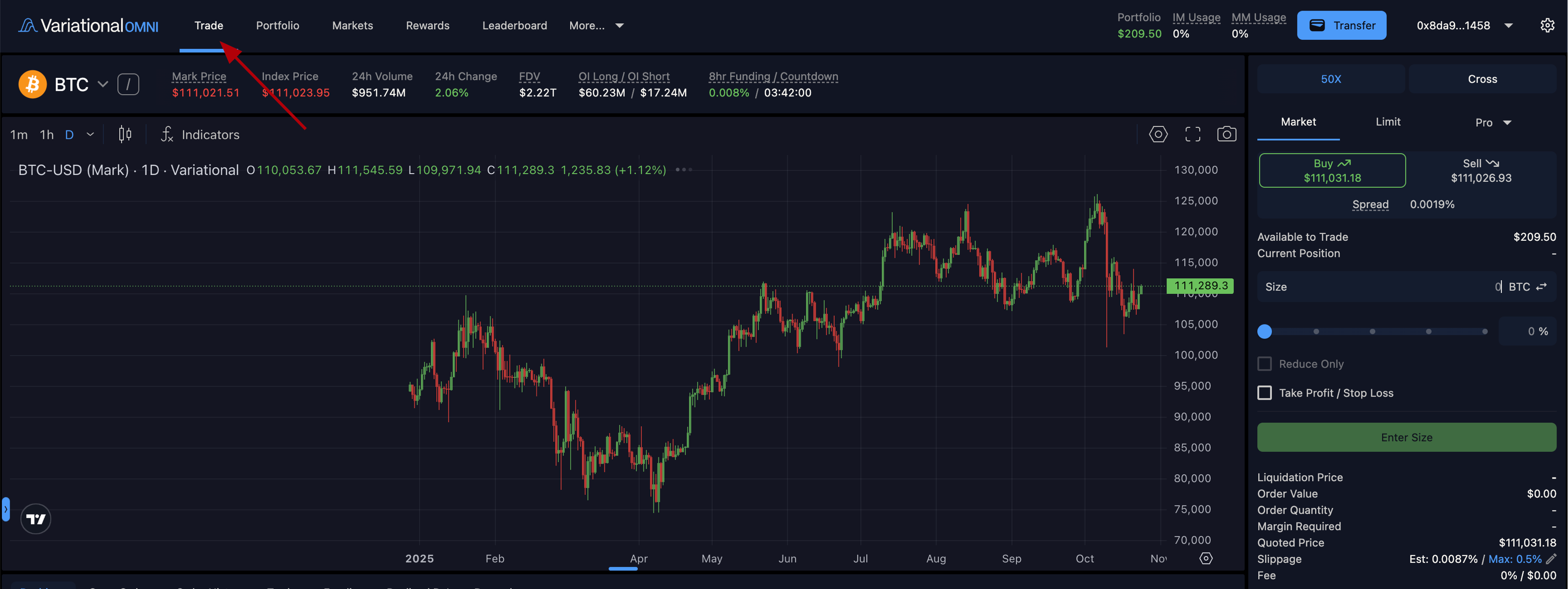This screenshot has height=589, width=1568.
Task: Edit slippage using the pencil icon
Action: tap(1551, 558)
